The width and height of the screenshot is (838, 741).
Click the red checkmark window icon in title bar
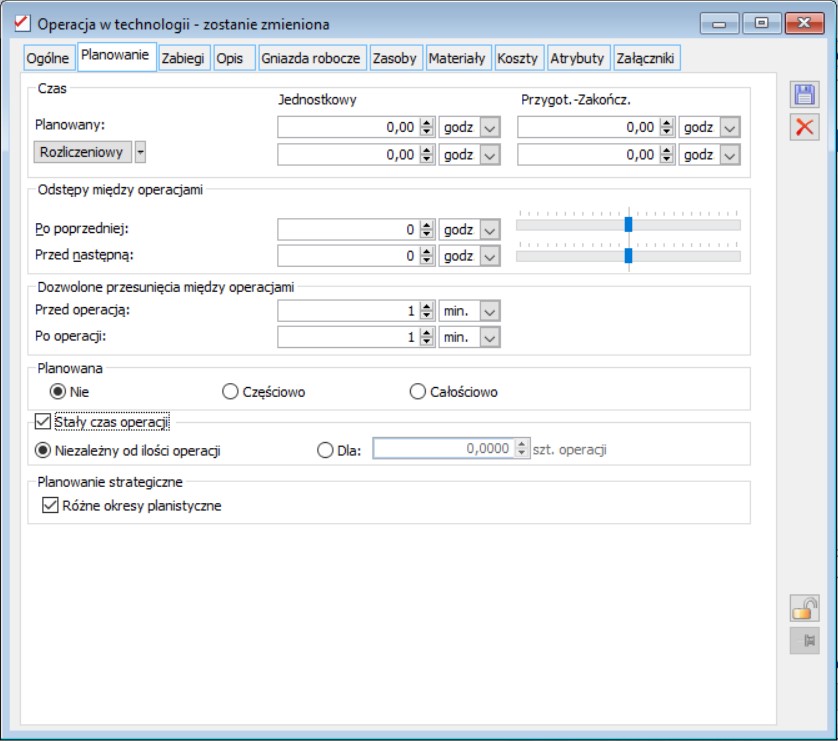point(22,24)
